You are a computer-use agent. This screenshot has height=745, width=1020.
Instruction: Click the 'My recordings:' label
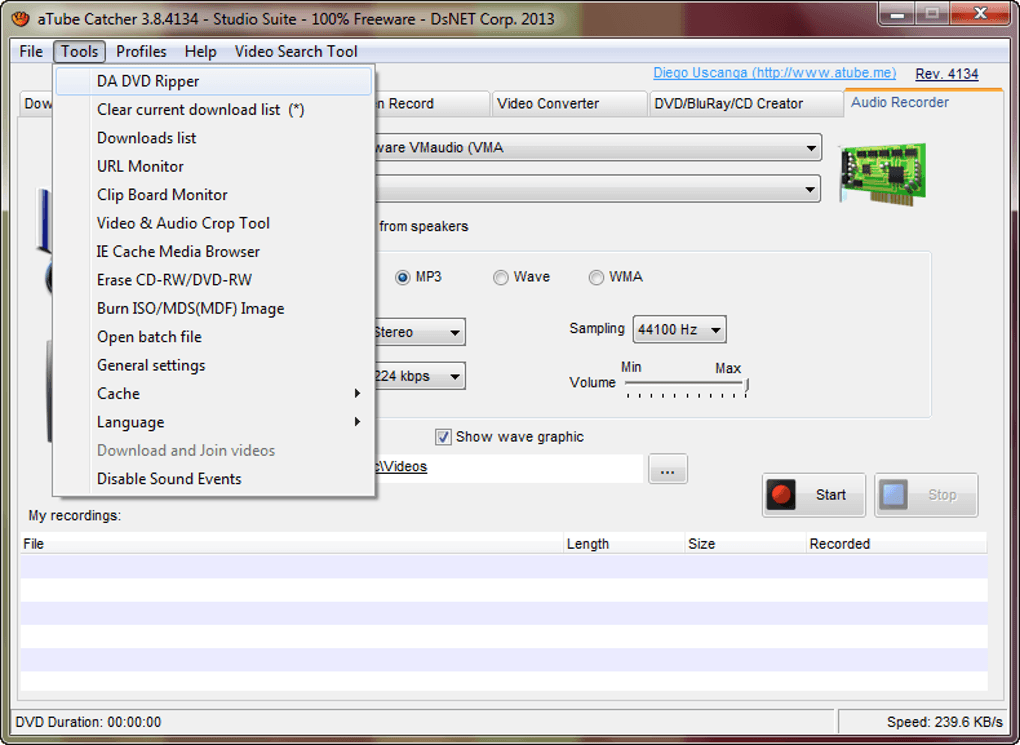75,516
